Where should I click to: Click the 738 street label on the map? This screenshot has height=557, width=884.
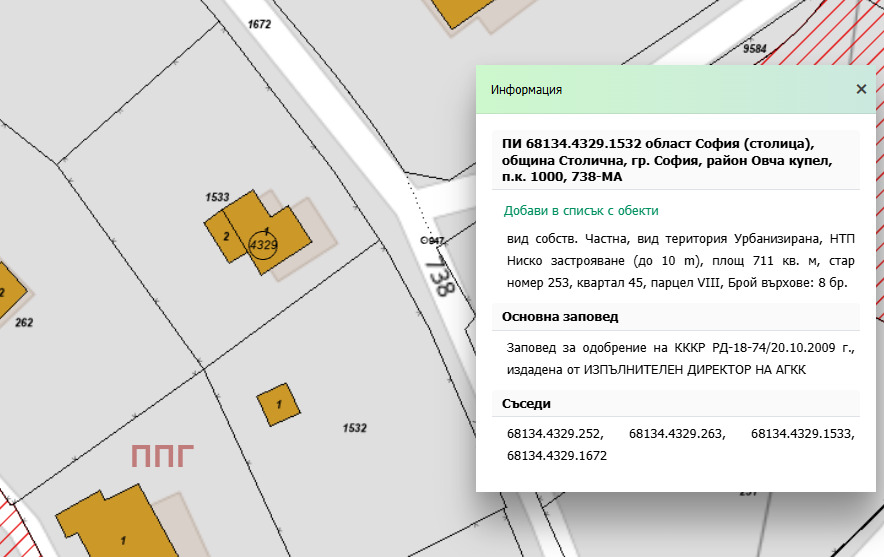[441, 275]
